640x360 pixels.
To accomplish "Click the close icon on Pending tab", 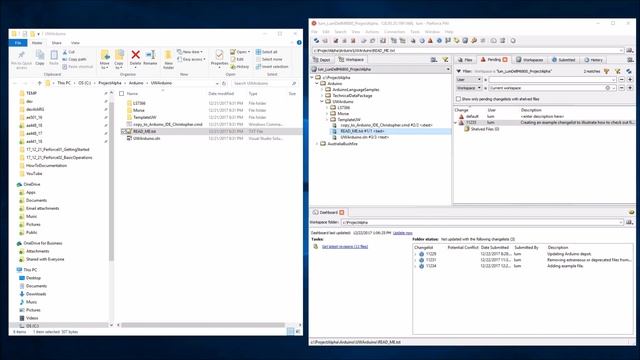I will [505, 60].
